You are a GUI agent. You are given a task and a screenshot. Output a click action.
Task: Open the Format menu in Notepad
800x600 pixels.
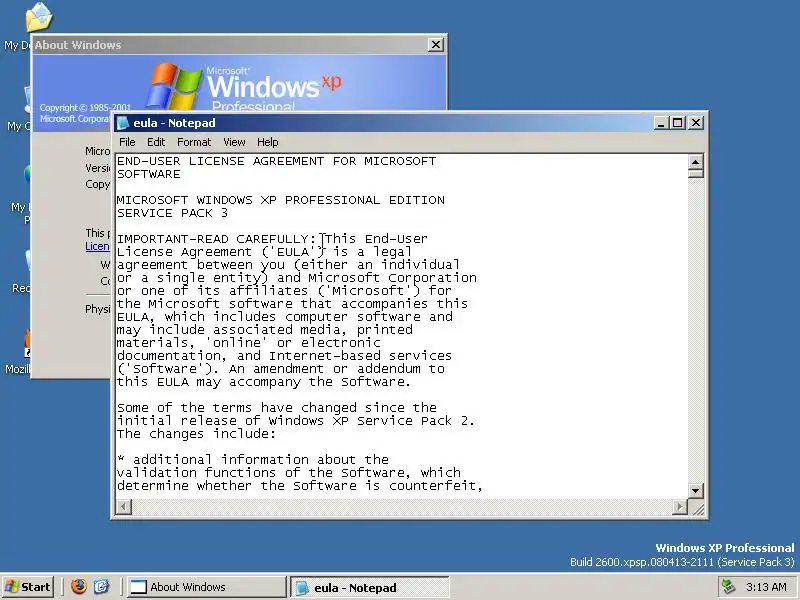point(194,142)
